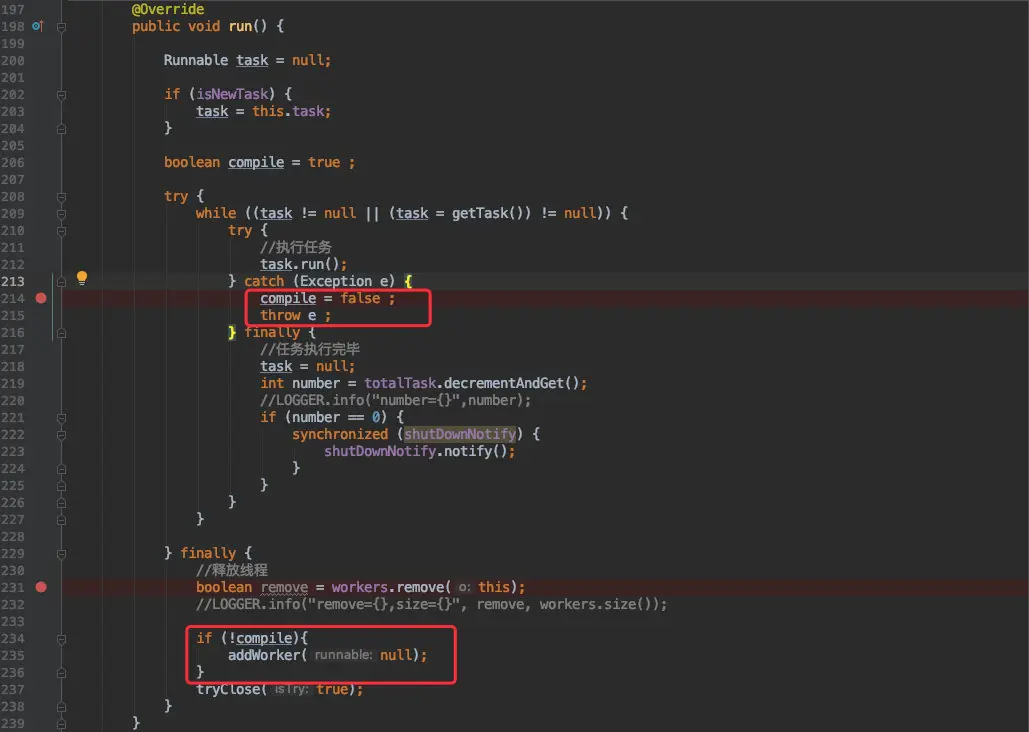
Task: Click the breakpoint dot on line 214
Action: click(x=41, y=298)
